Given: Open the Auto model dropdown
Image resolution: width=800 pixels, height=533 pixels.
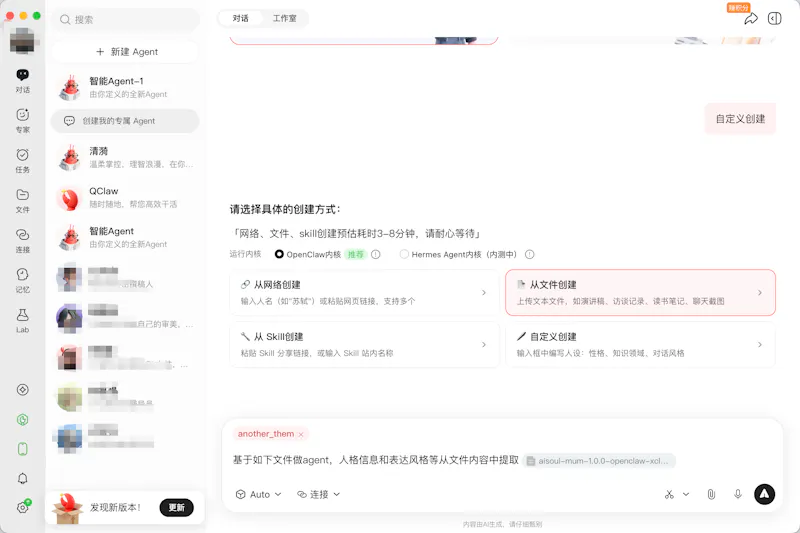Looking at the screenshot, I should (259, 494).
